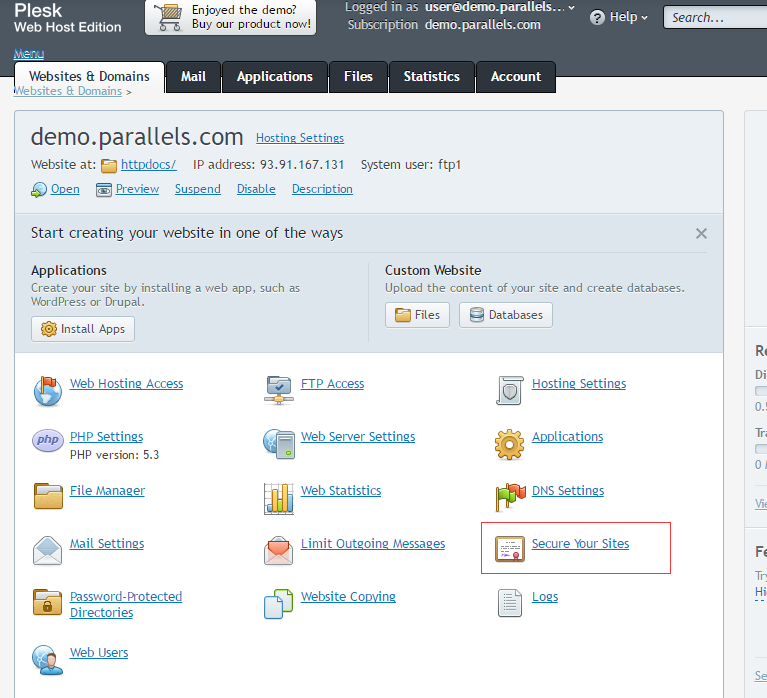Switch to the Websites & Domains tab

pos(89,76)
